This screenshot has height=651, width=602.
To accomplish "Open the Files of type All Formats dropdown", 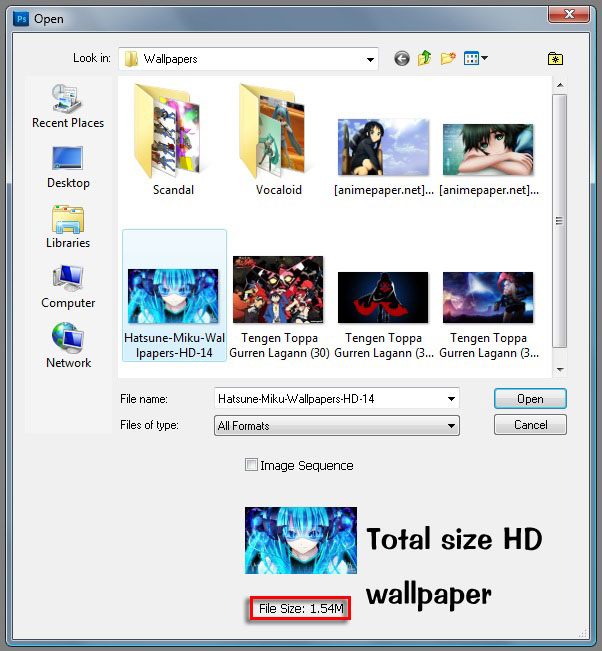I will pos(337,426).
